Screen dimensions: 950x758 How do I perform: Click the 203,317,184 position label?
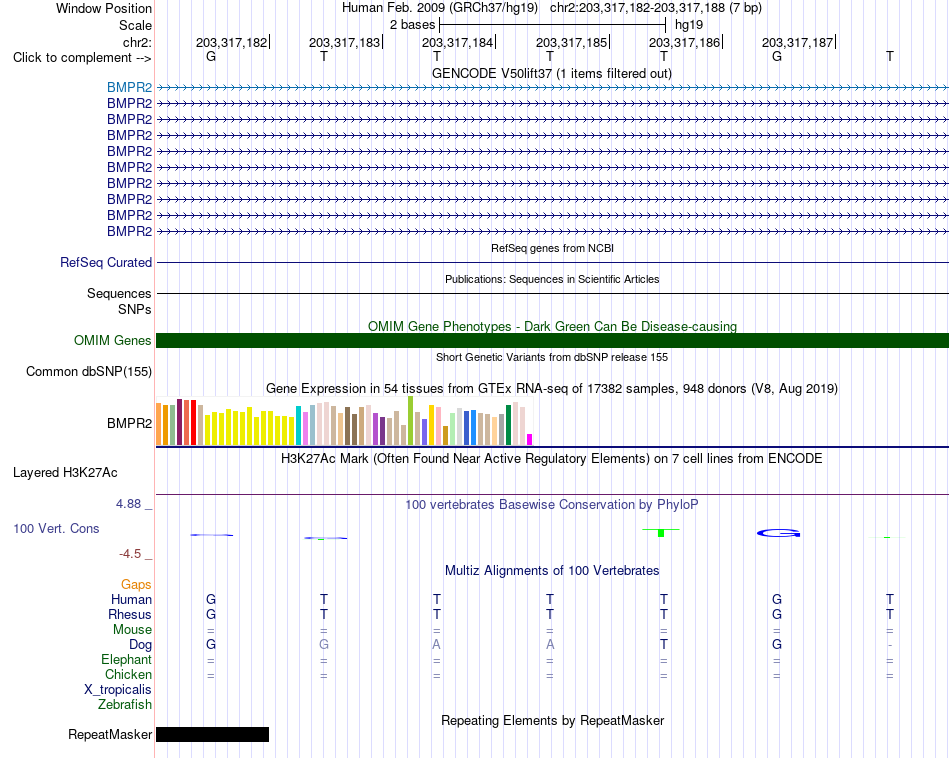pos(457,42)
